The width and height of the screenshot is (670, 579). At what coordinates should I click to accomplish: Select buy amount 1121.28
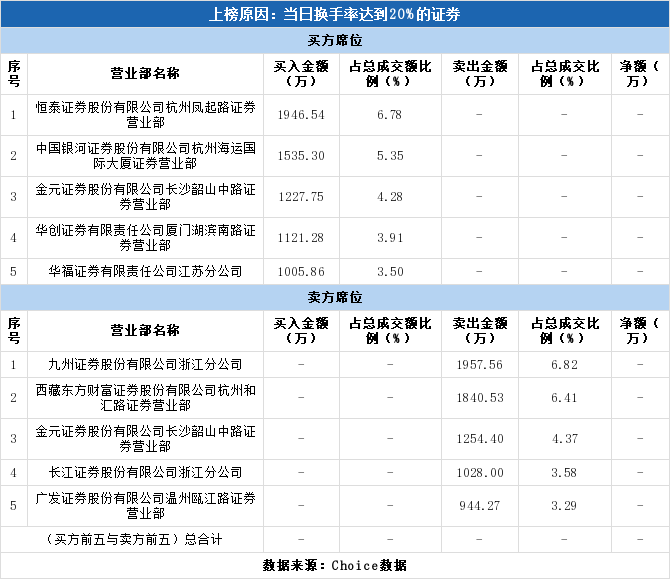(301, 238)
